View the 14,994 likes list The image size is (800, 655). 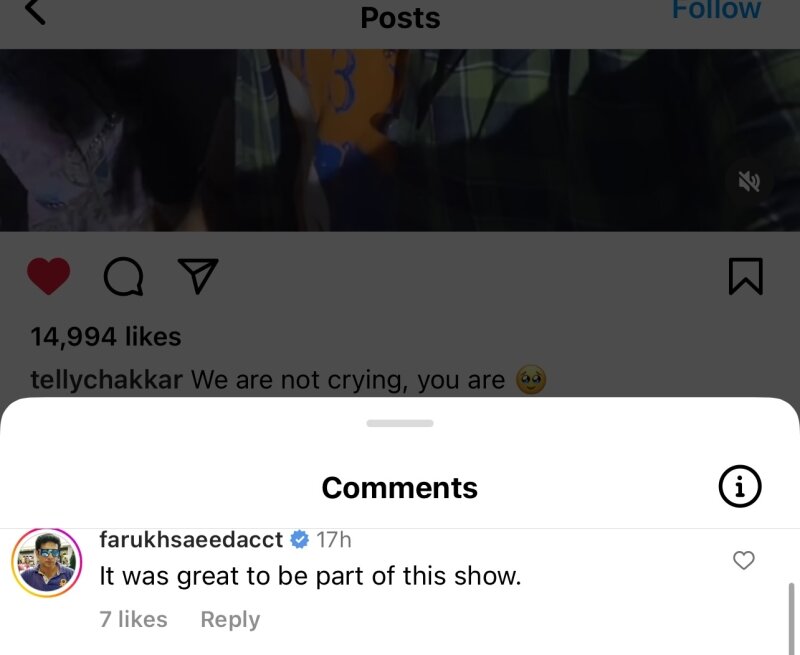coord(106,337)
